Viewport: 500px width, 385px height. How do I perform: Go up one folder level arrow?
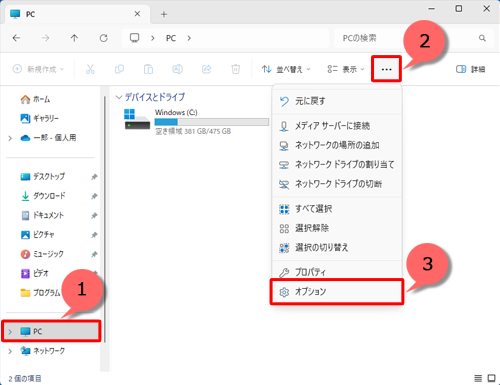[x=74, y=38]
